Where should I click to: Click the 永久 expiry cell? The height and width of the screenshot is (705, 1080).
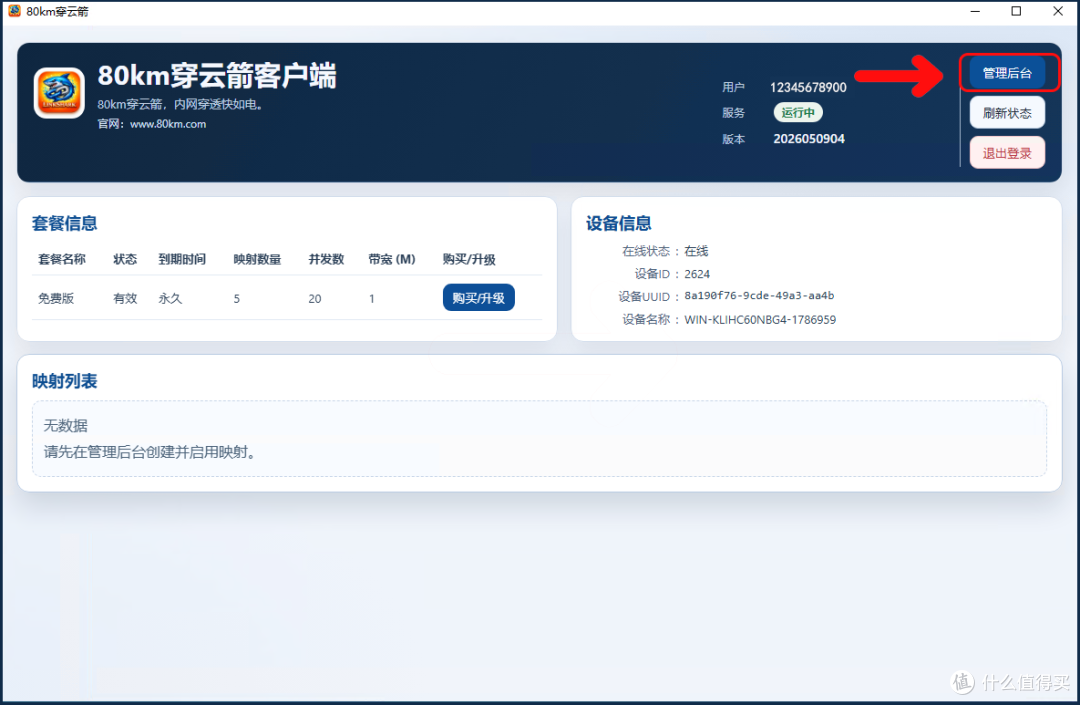pyautogui.click(x=170, y=298)
